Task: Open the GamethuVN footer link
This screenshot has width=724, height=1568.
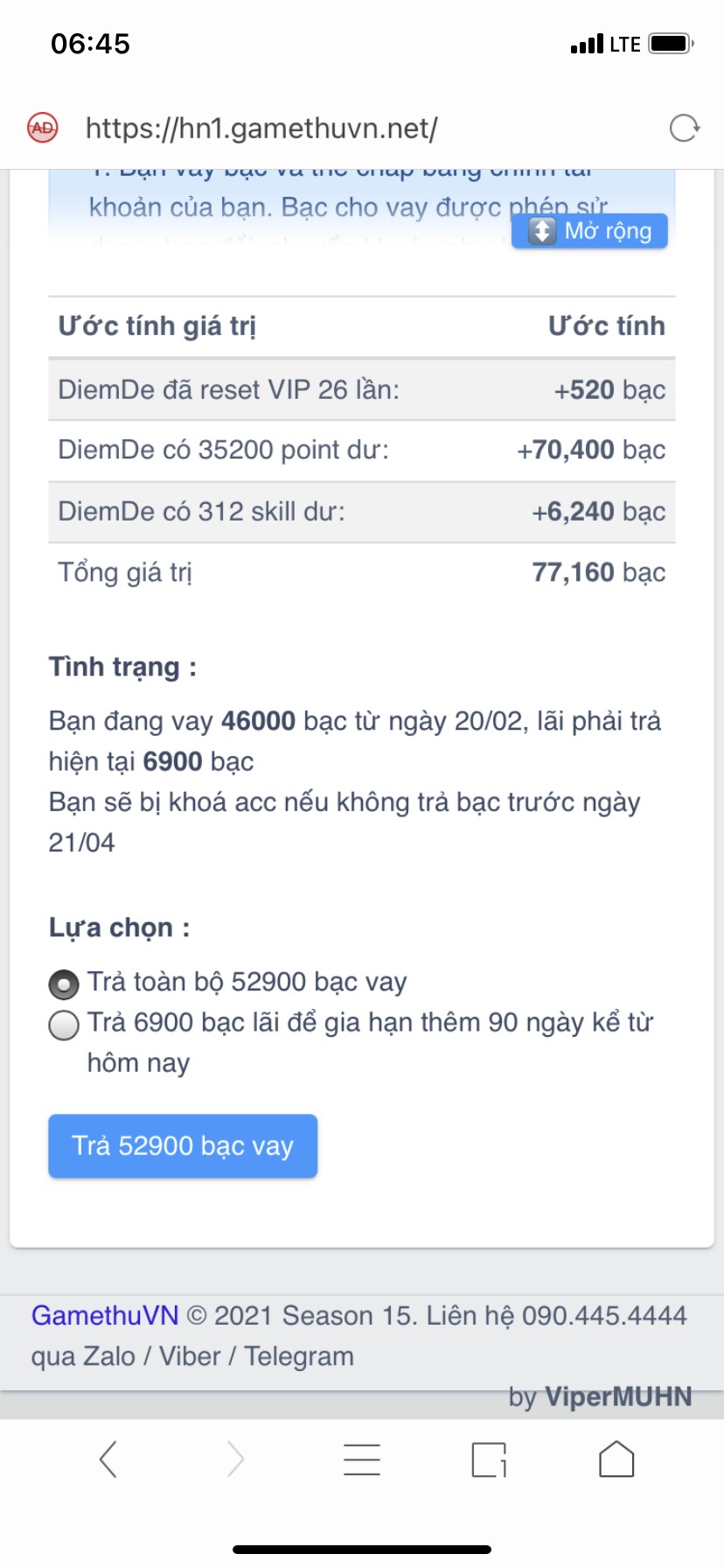Action: 105,1315
